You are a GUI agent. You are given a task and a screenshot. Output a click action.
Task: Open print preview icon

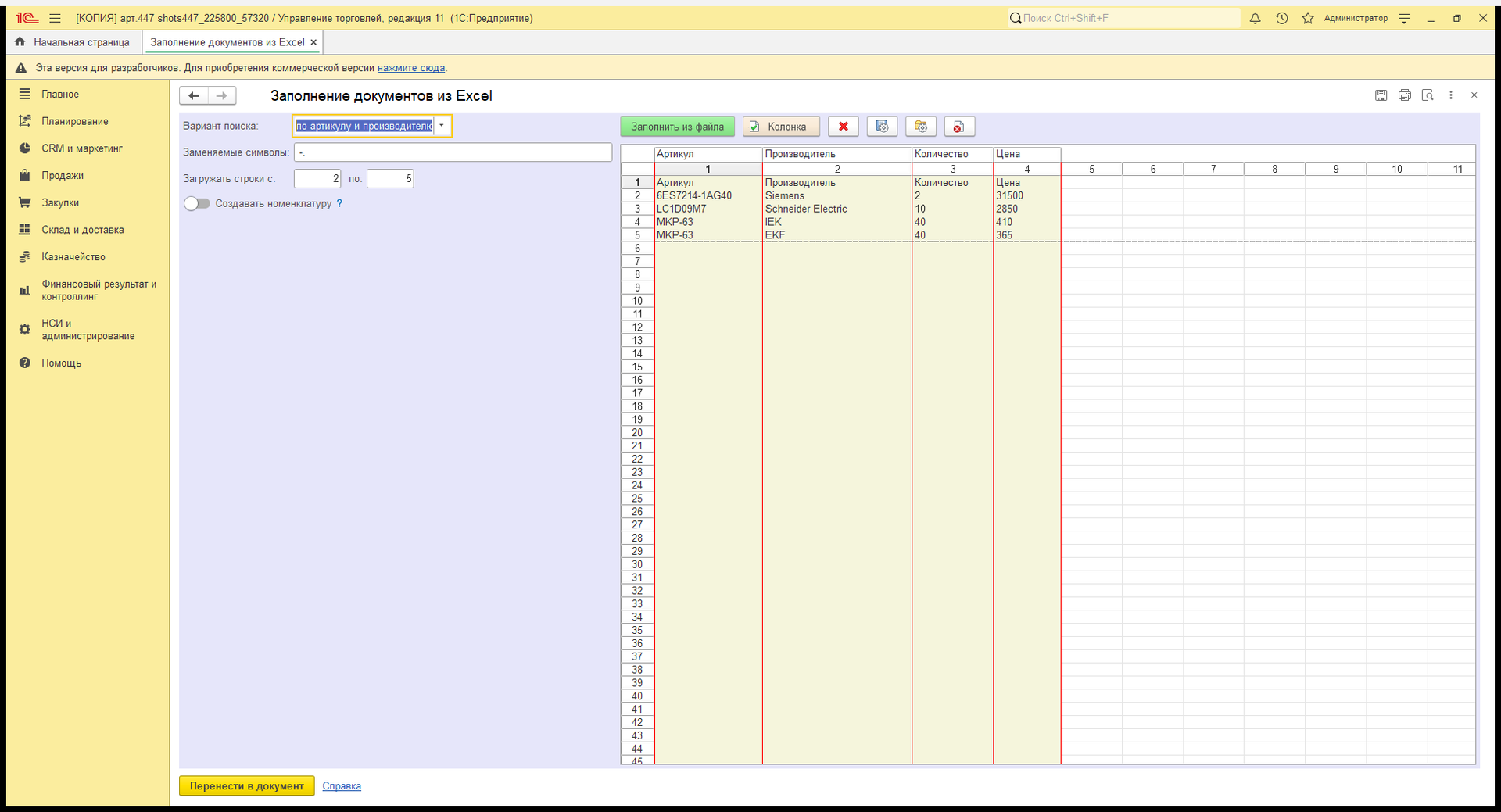coord(1428,95)
